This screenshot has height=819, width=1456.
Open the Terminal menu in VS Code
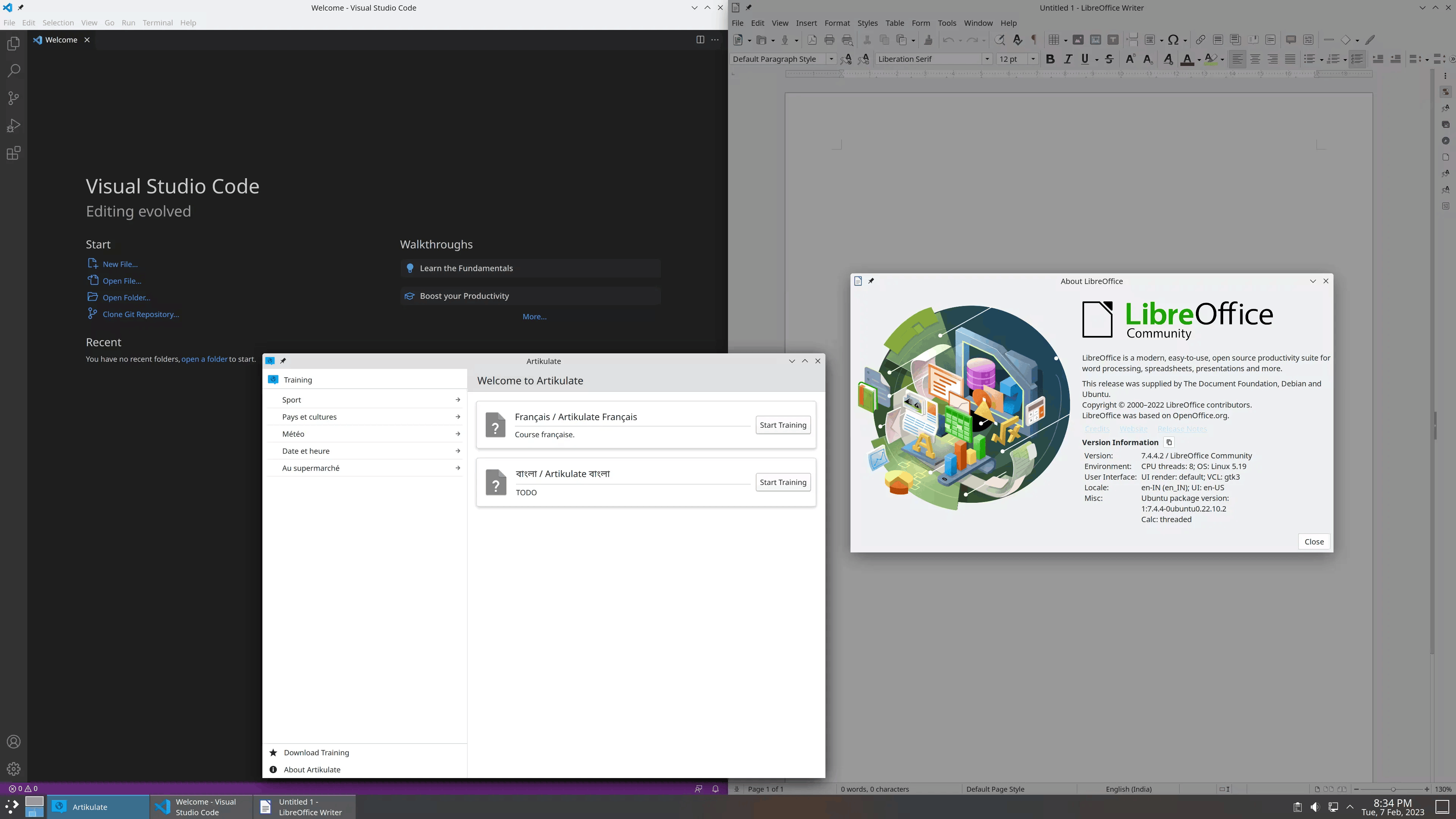pyautogui.click(x=157, y=23)
